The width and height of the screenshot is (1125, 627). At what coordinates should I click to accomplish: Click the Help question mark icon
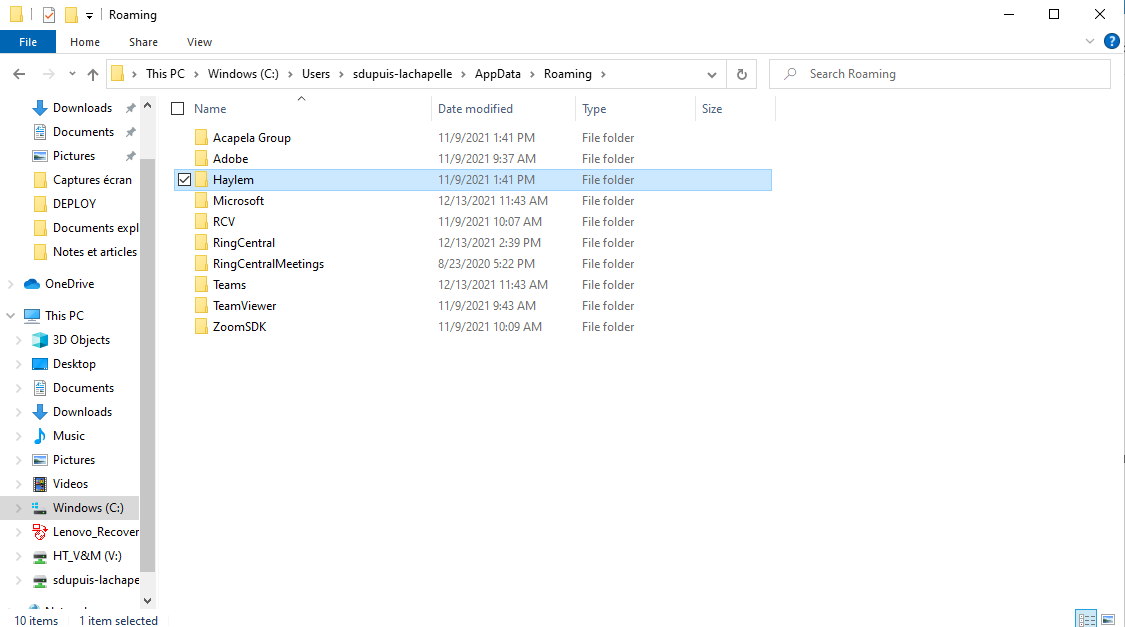(1111, 42)
